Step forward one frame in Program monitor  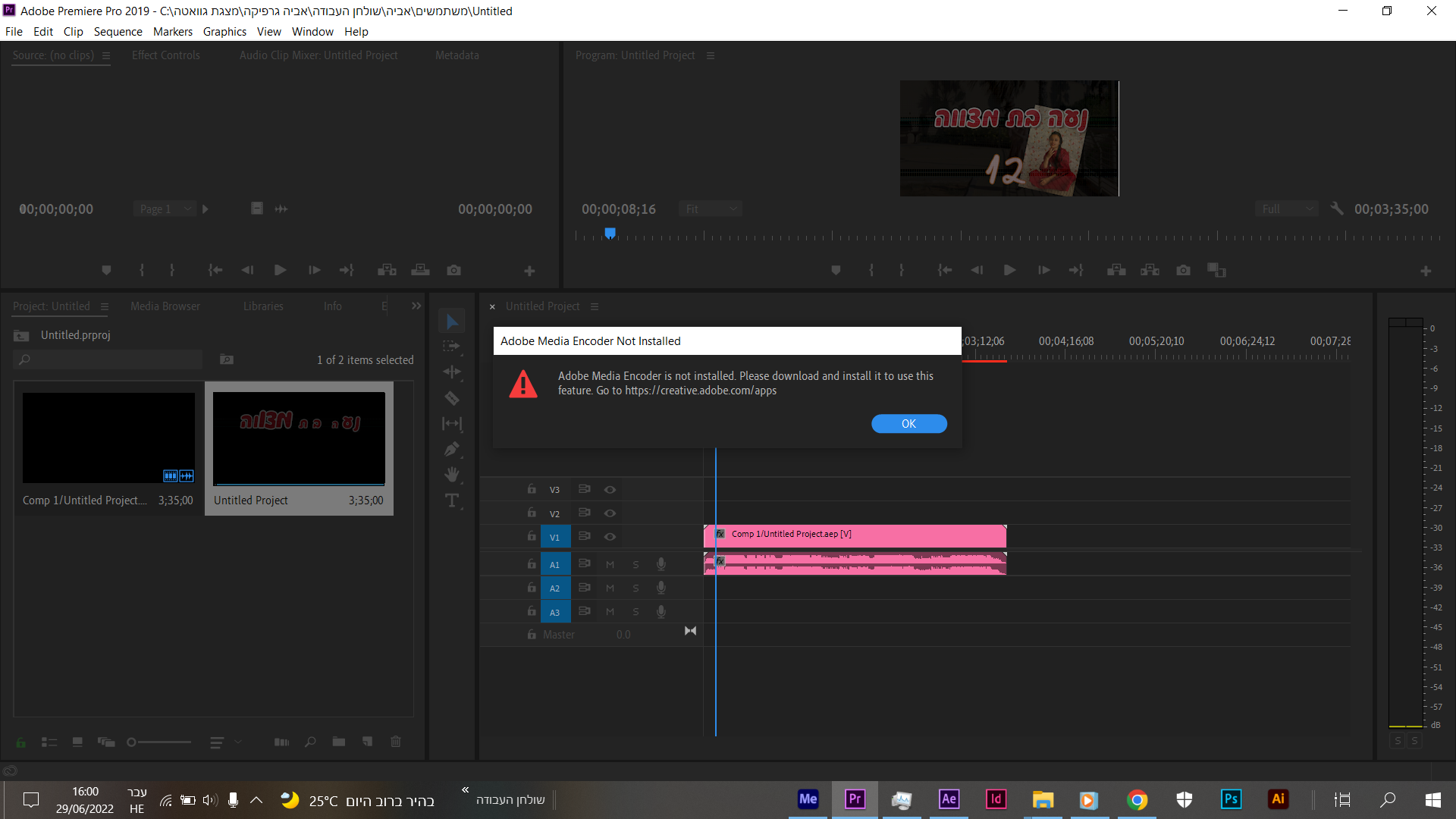(1044, 270)
